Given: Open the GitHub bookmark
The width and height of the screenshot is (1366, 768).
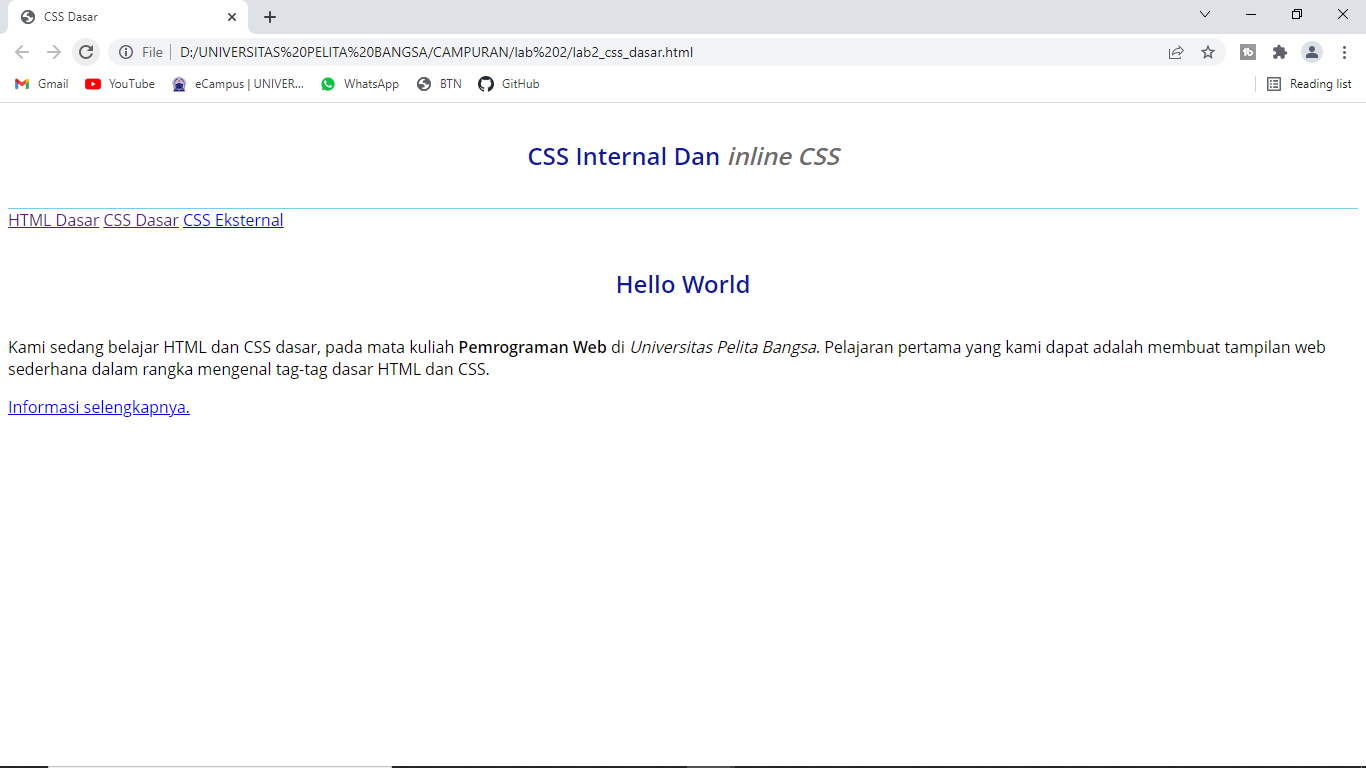Looking at the screenshot, I should 508,84.
